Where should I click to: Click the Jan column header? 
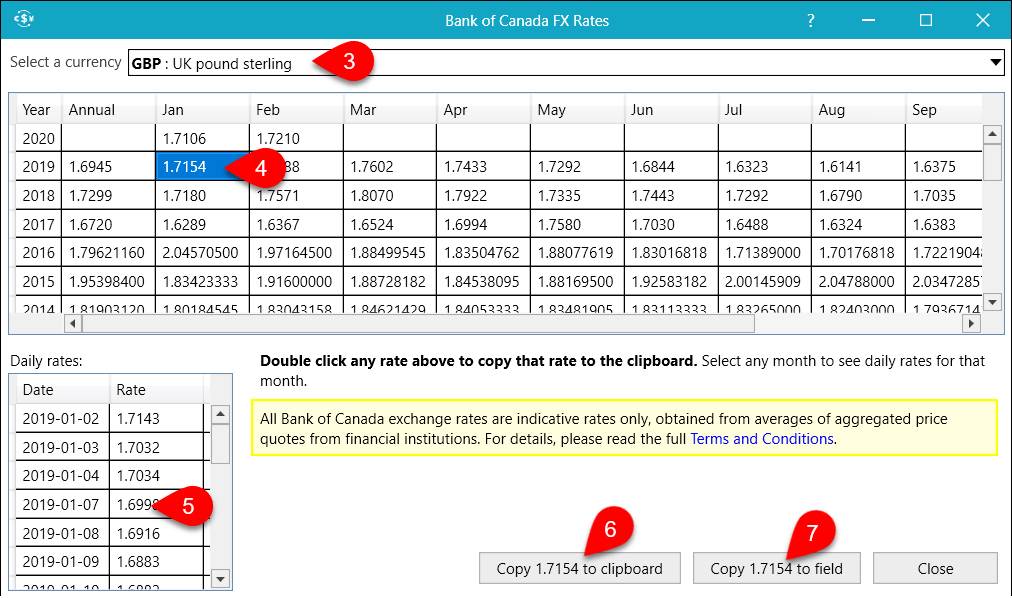(203, 110)
